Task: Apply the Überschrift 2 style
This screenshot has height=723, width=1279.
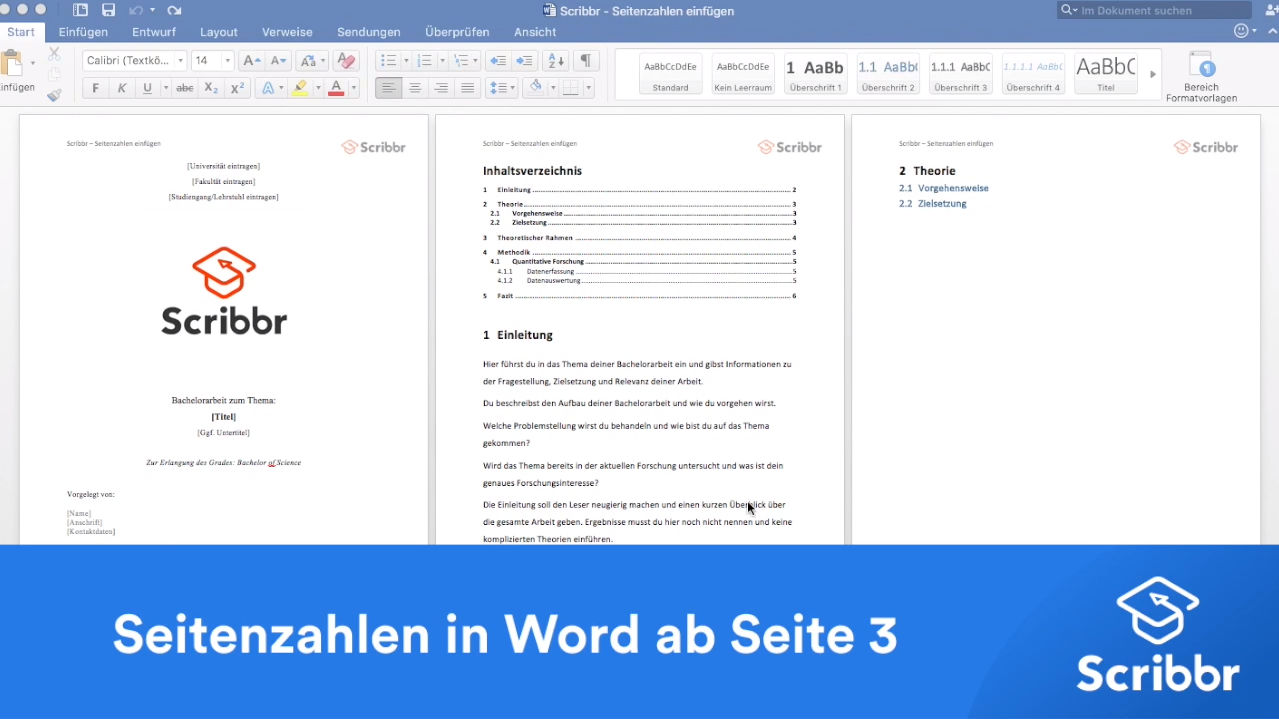Action: coord(888,74)
